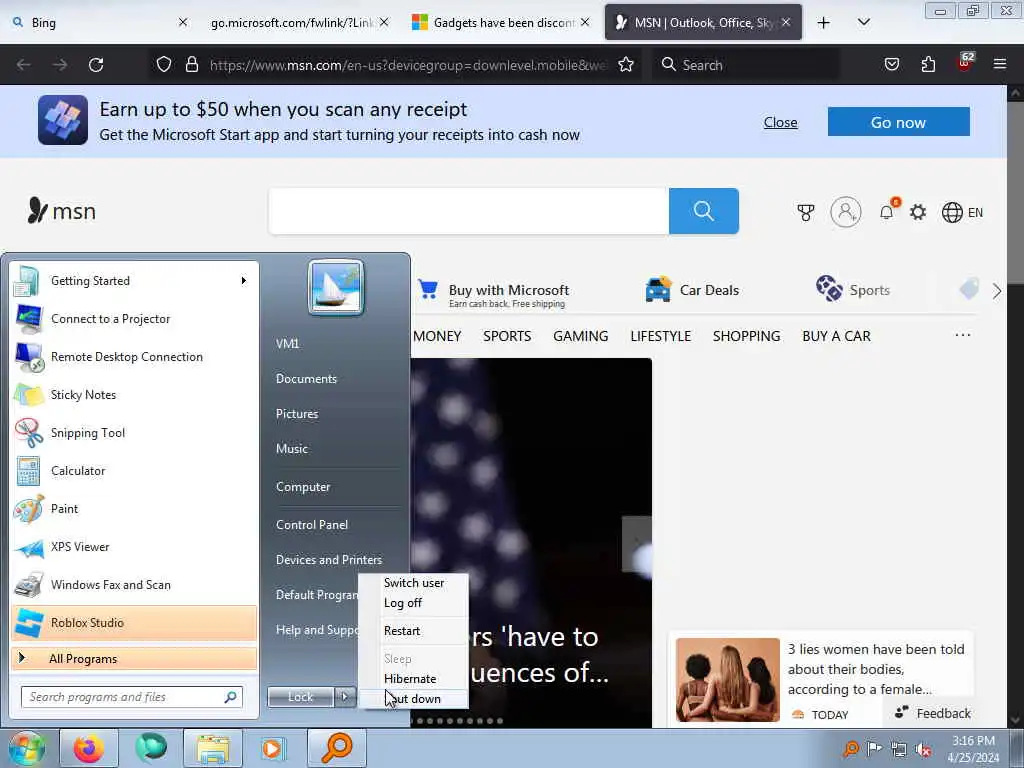
Task: Click the MSN sign-in profile icon
Action: pos(846,212)
